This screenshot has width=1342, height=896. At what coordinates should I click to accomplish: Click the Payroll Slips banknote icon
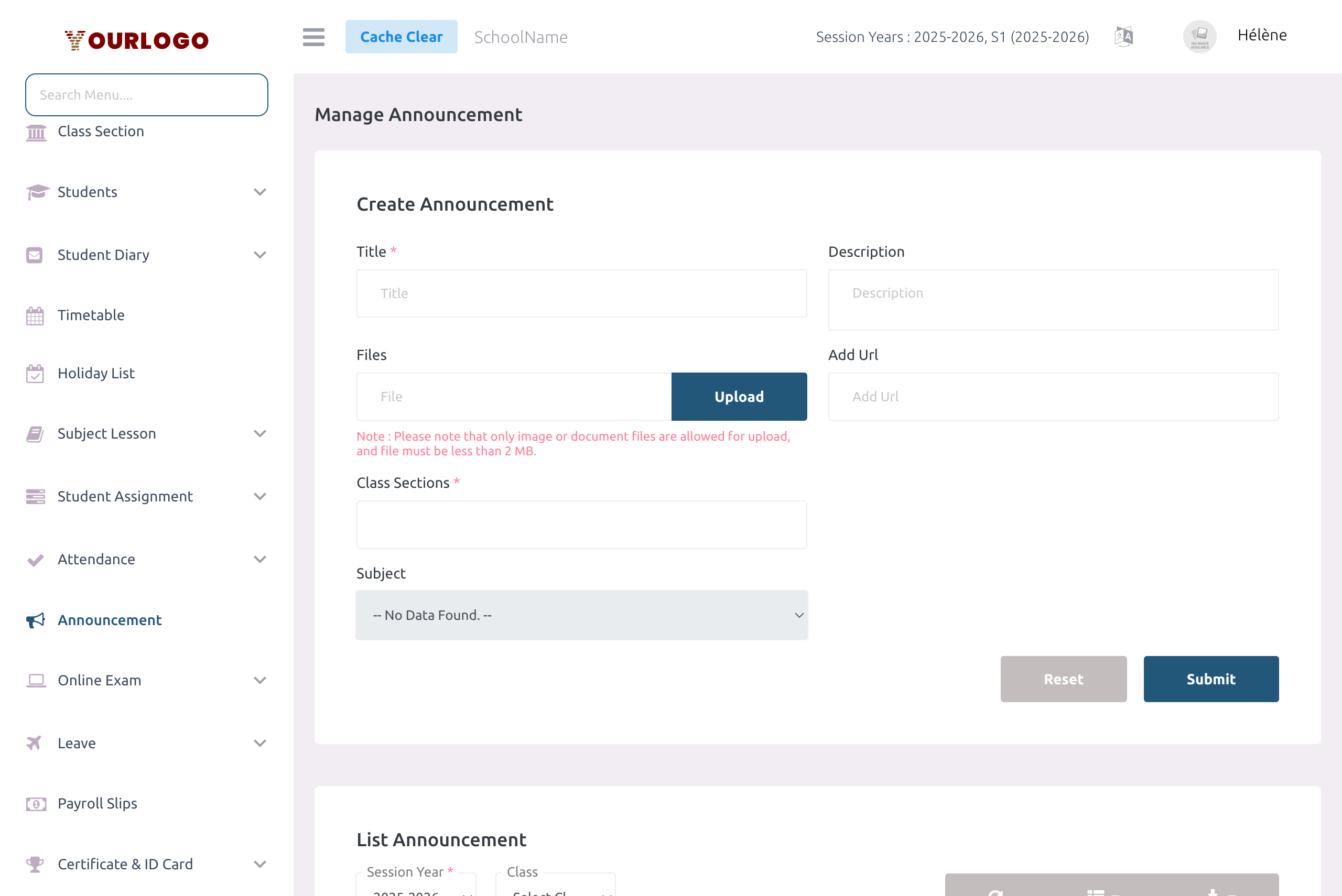point(36,803)
